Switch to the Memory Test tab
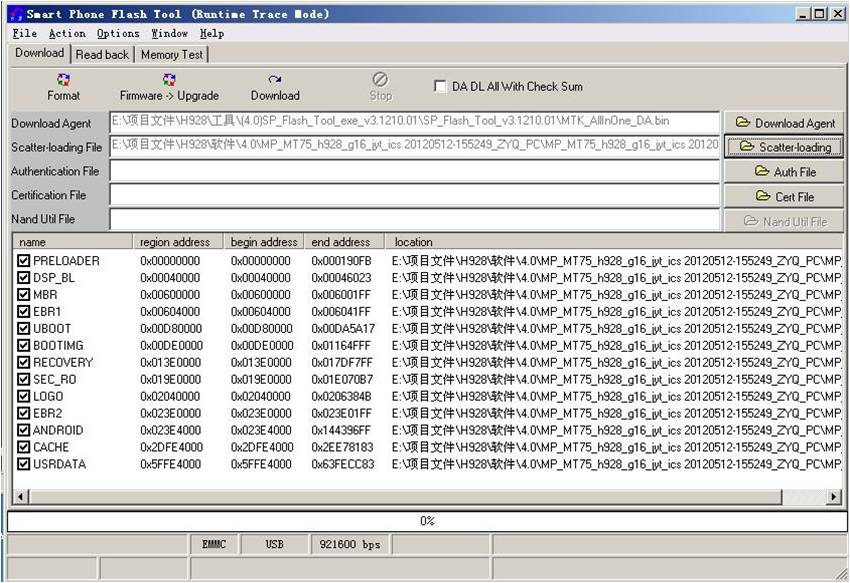The width and height of the screenshot is (850, 583). 171,55
